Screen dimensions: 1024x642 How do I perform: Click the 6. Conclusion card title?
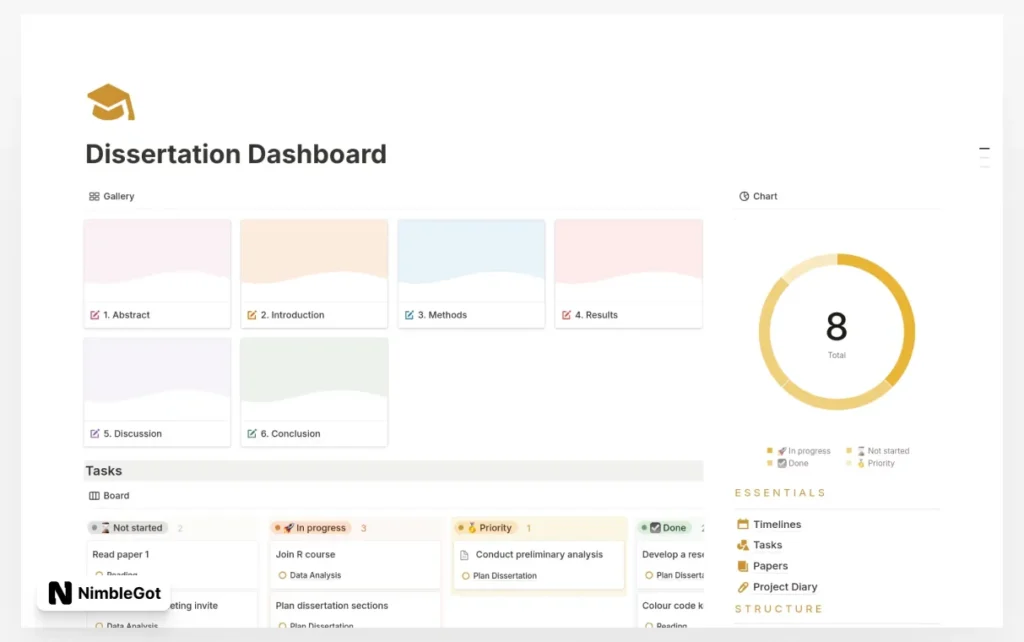coord(290,434)
